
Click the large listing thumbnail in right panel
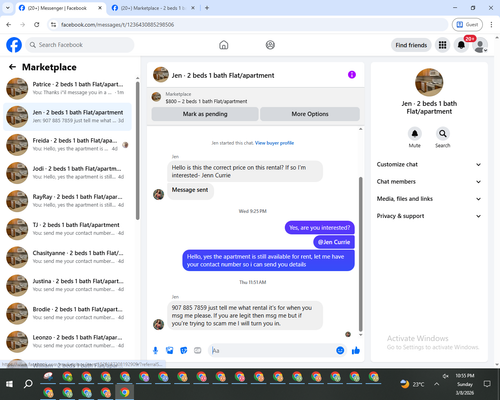click(429, 82)
